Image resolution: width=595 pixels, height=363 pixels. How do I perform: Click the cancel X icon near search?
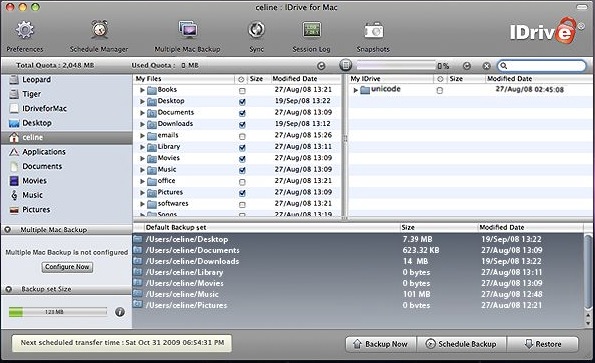[486, 66]
